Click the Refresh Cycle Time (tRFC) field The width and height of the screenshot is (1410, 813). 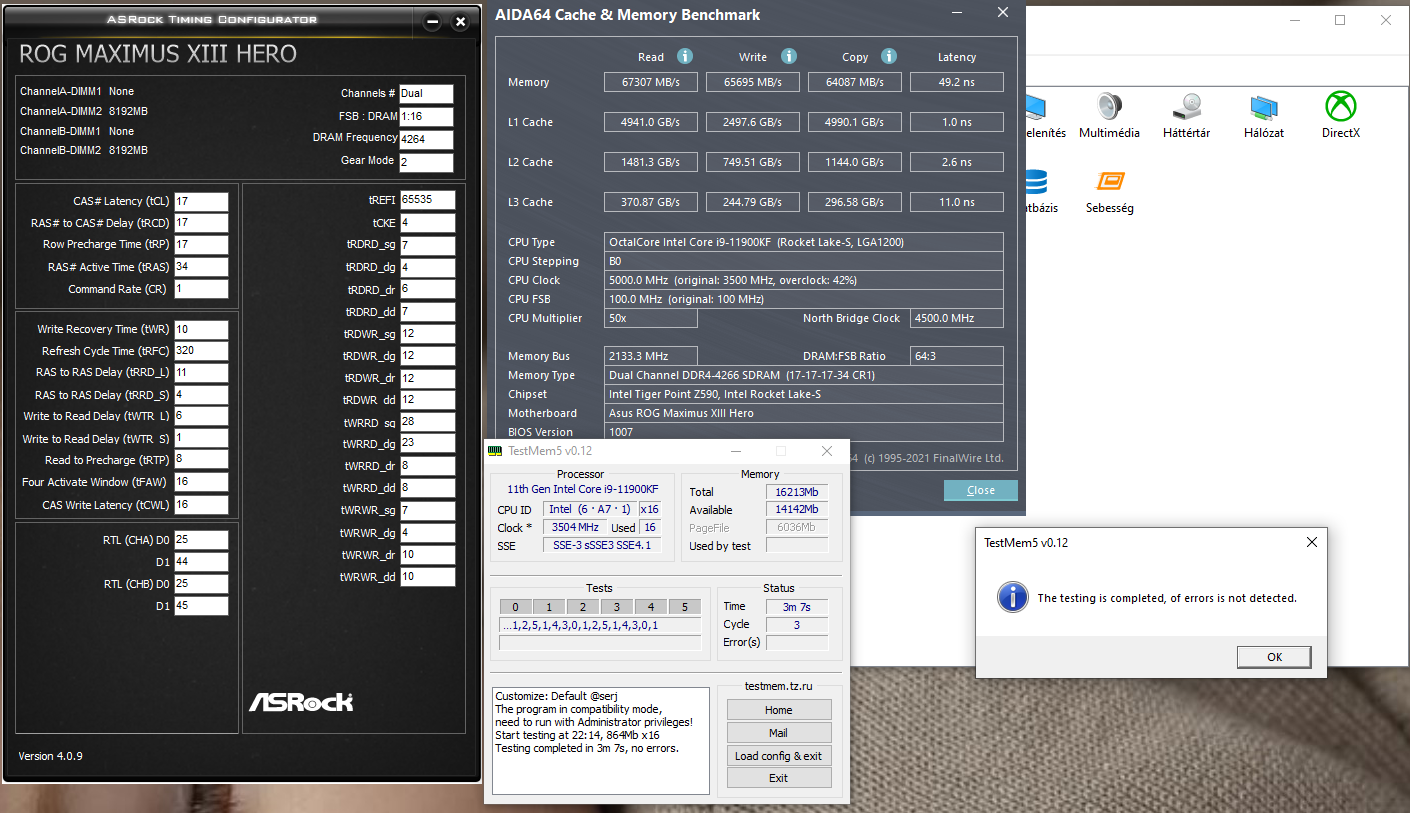[x=201, y=351]
